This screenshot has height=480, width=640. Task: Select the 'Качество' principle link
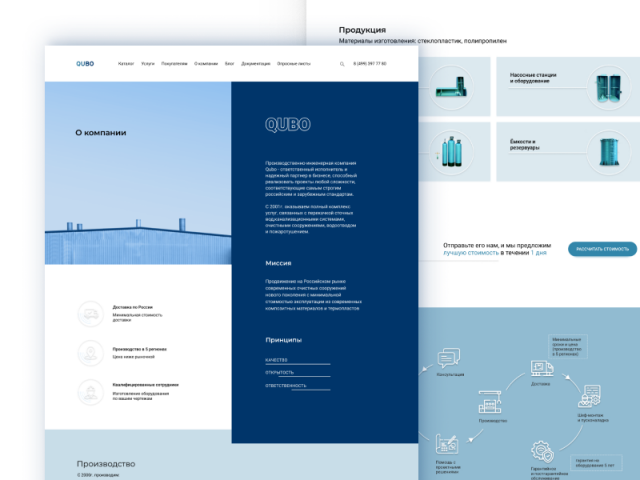point(298,360)
